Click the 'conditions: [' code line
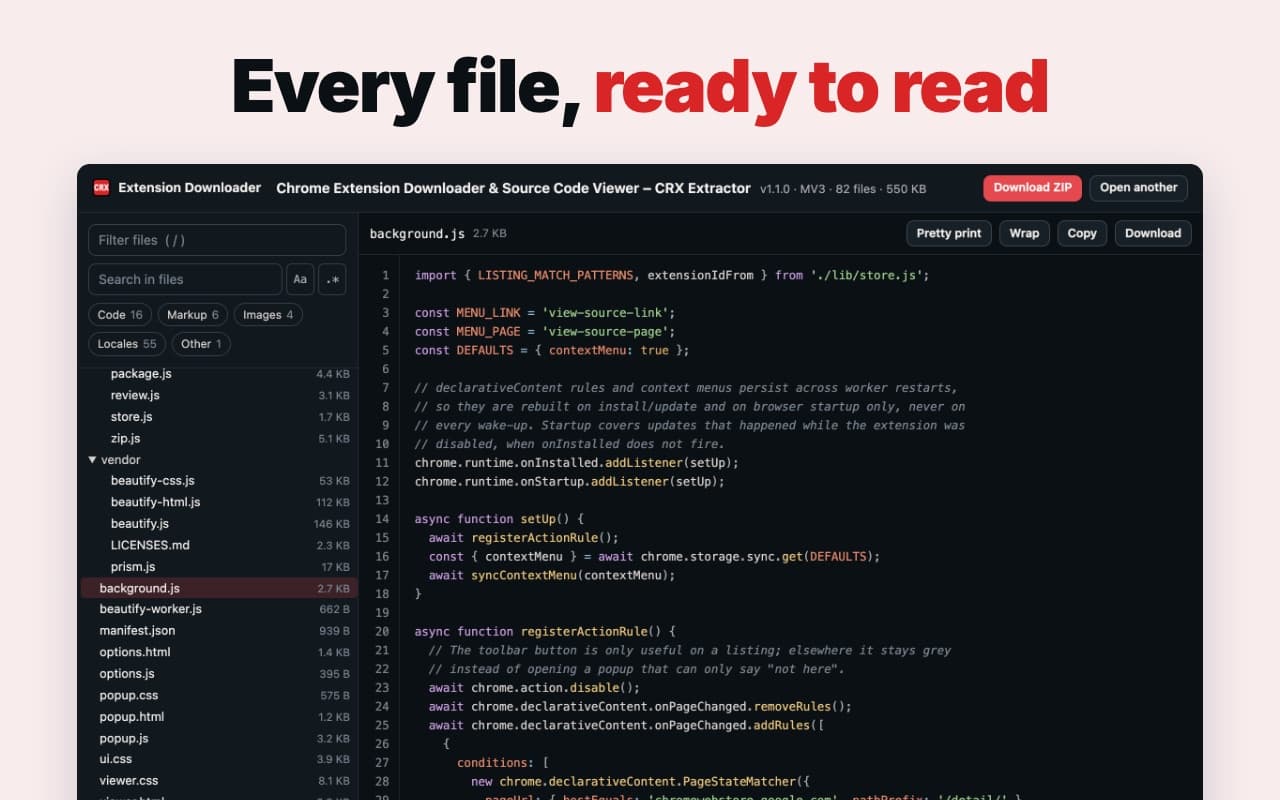This screenshot has height=800, width=1280. pyautogui.click(x=503, y=763)
